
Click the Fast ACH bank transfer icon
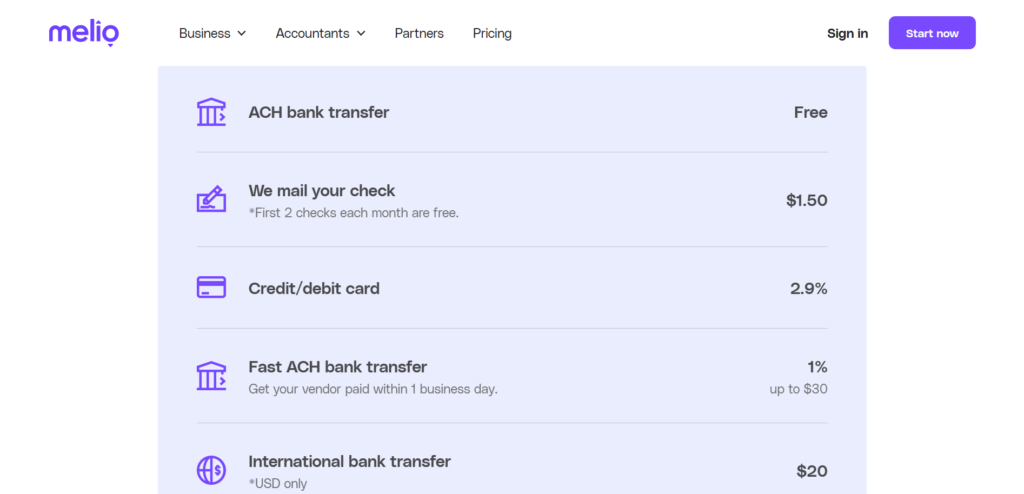211,376
